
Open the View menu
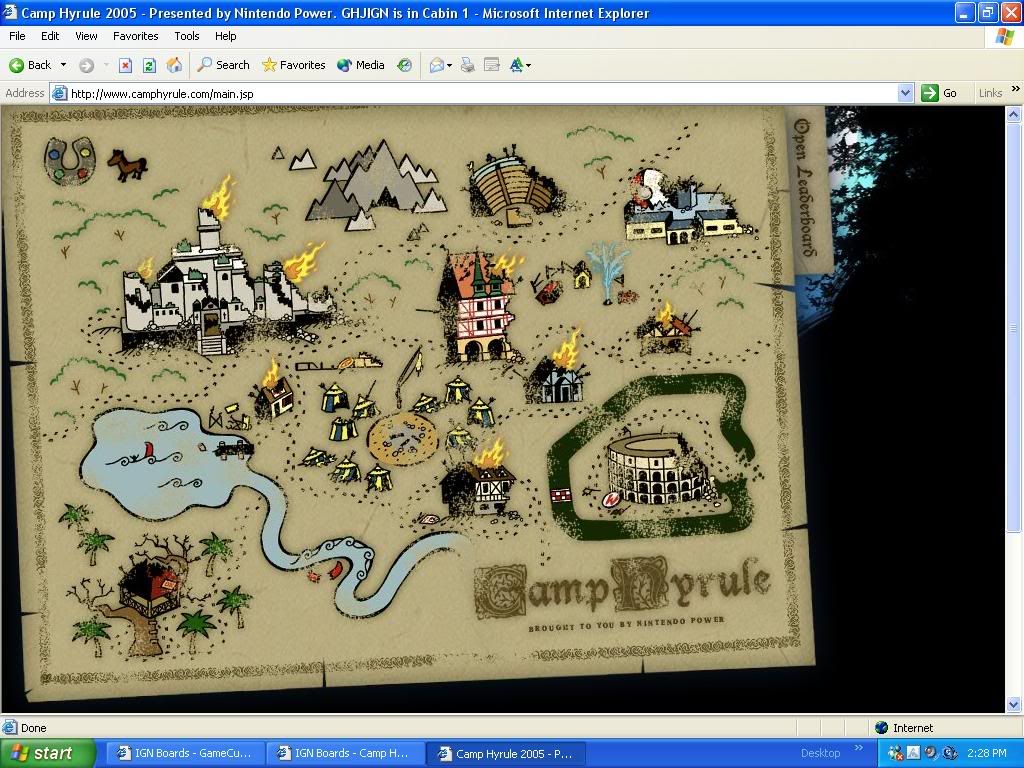86,37
